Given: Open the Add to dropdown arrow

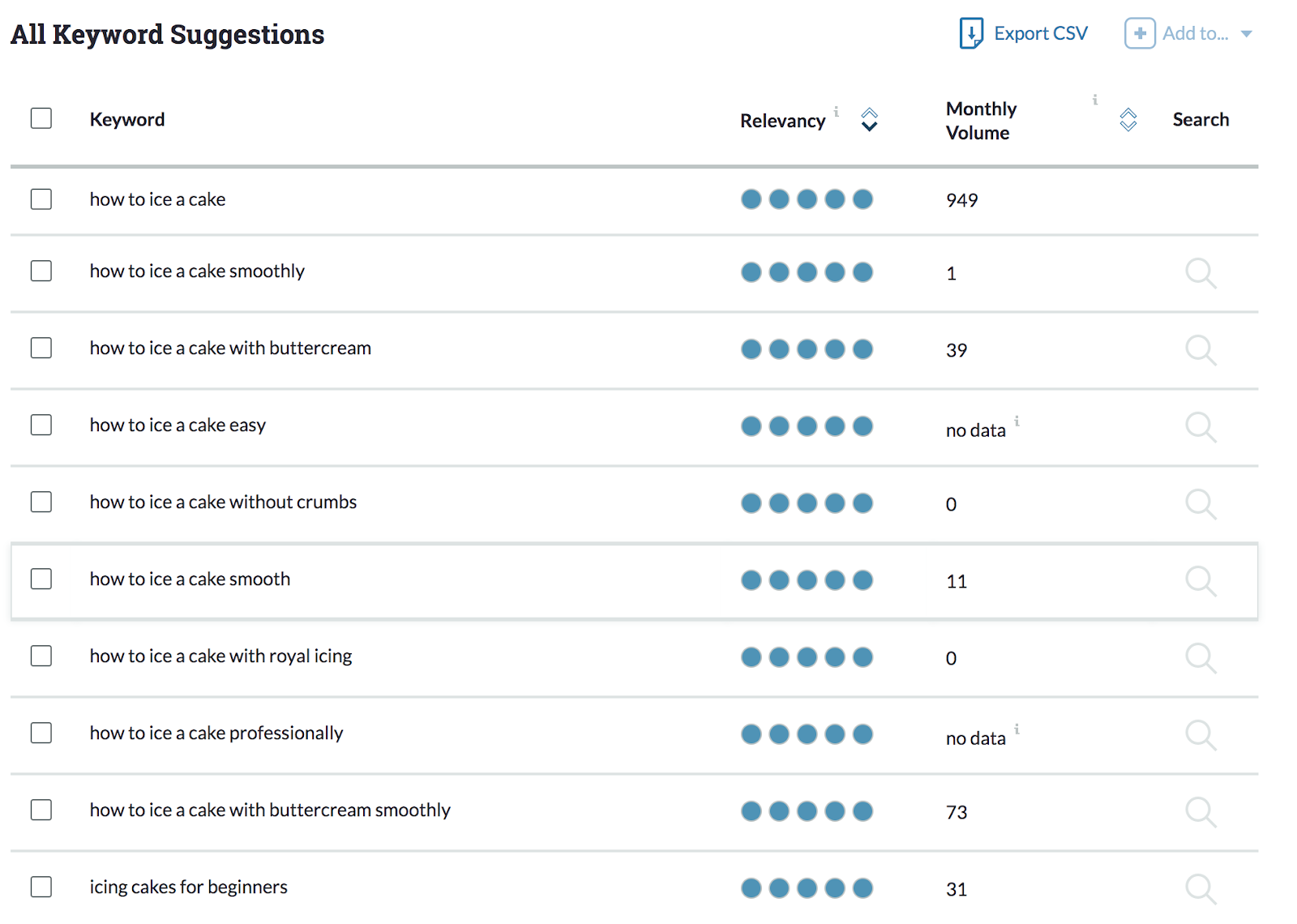Looking at the screenshot, I should (1247, 34).
